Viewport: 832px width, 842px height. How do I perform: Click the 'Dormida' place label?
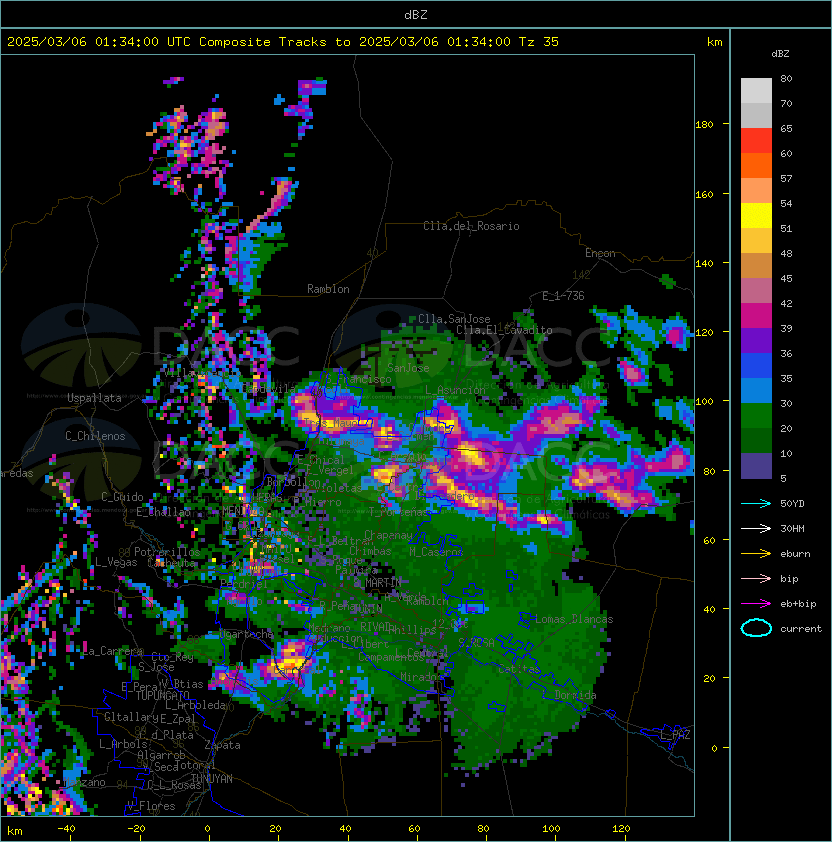click(x=575, y=695)
